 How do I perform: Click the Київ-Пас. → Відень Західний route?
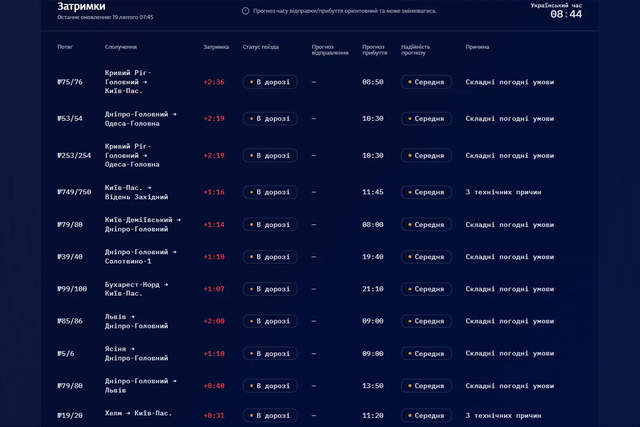coord(136,192)
